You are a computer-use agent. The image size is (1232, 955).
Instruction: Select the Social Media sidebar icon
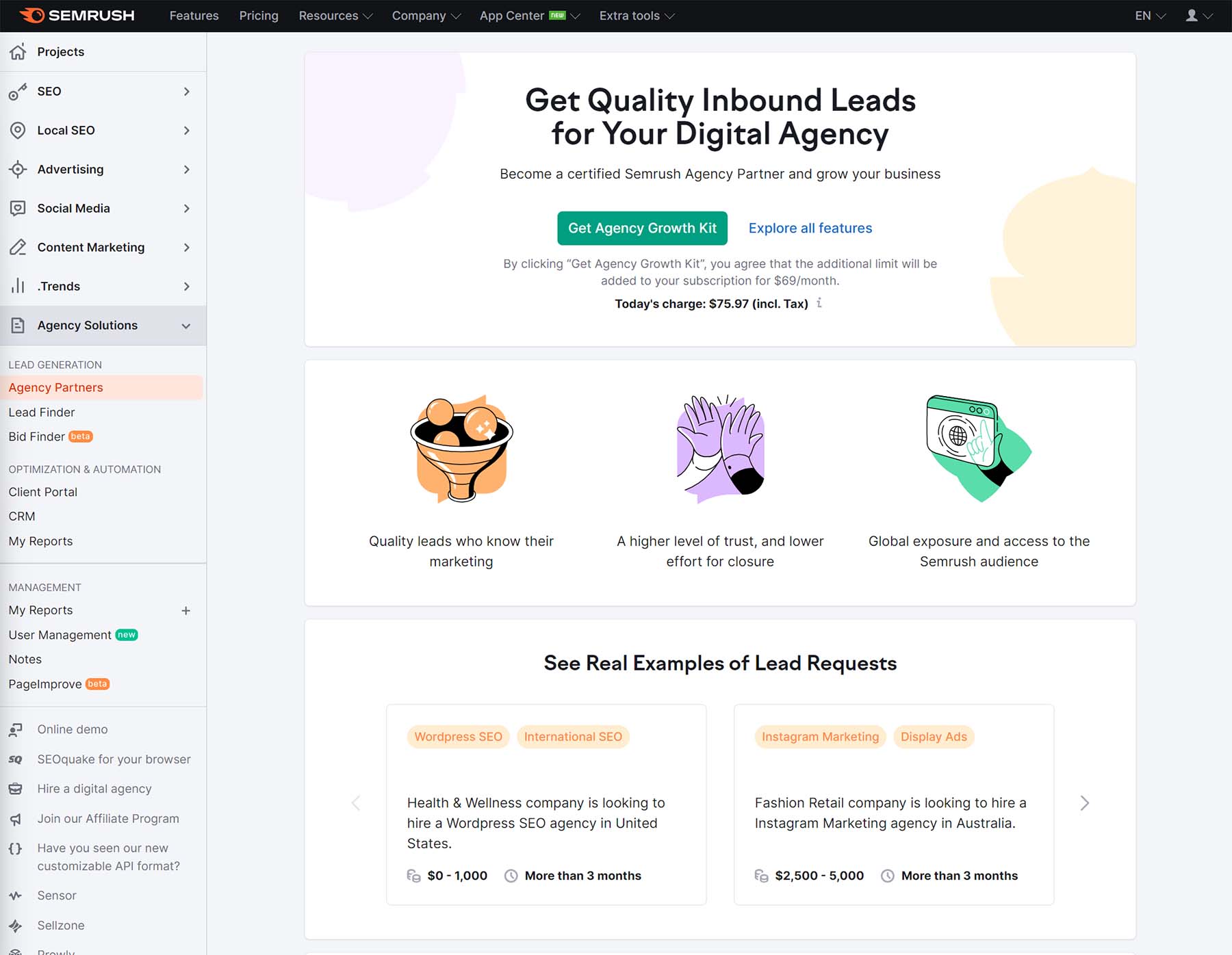(18, 208)
